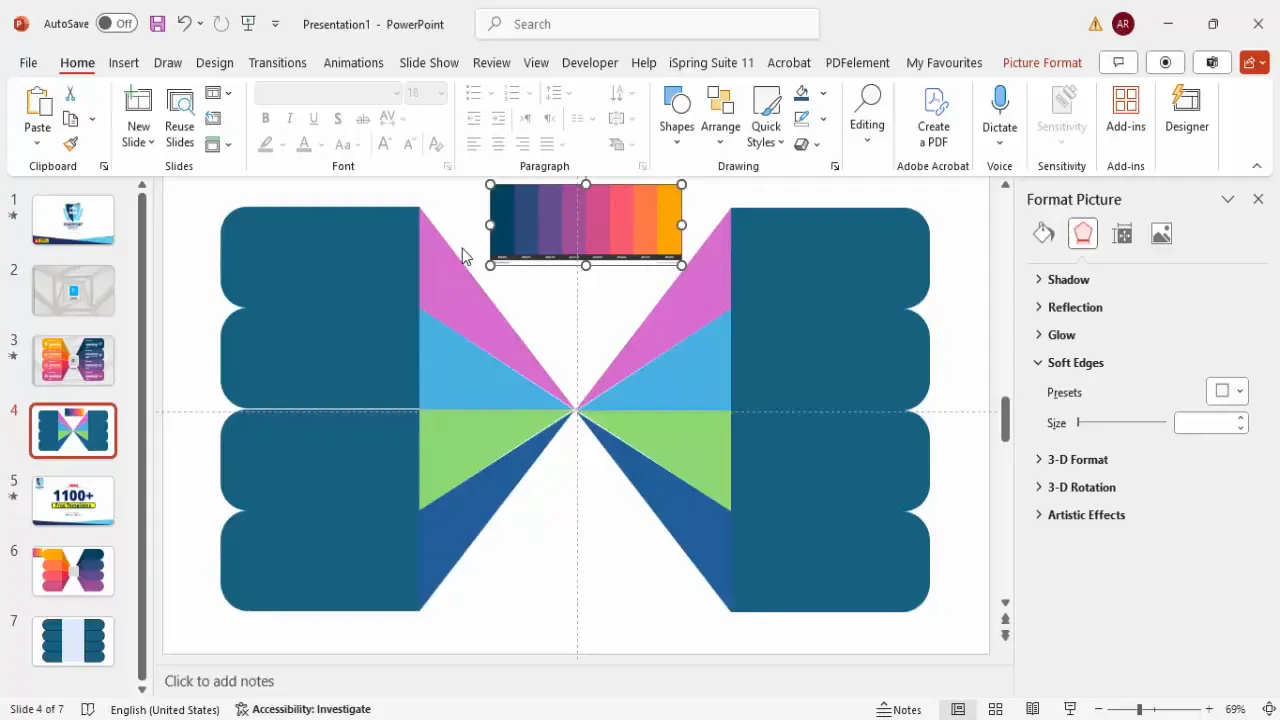Image resolution: width=1280 pixels, height=720 pixels.
Task: Expand the Shadow section
Action: pyautogui.click(x=1068, y=280)
